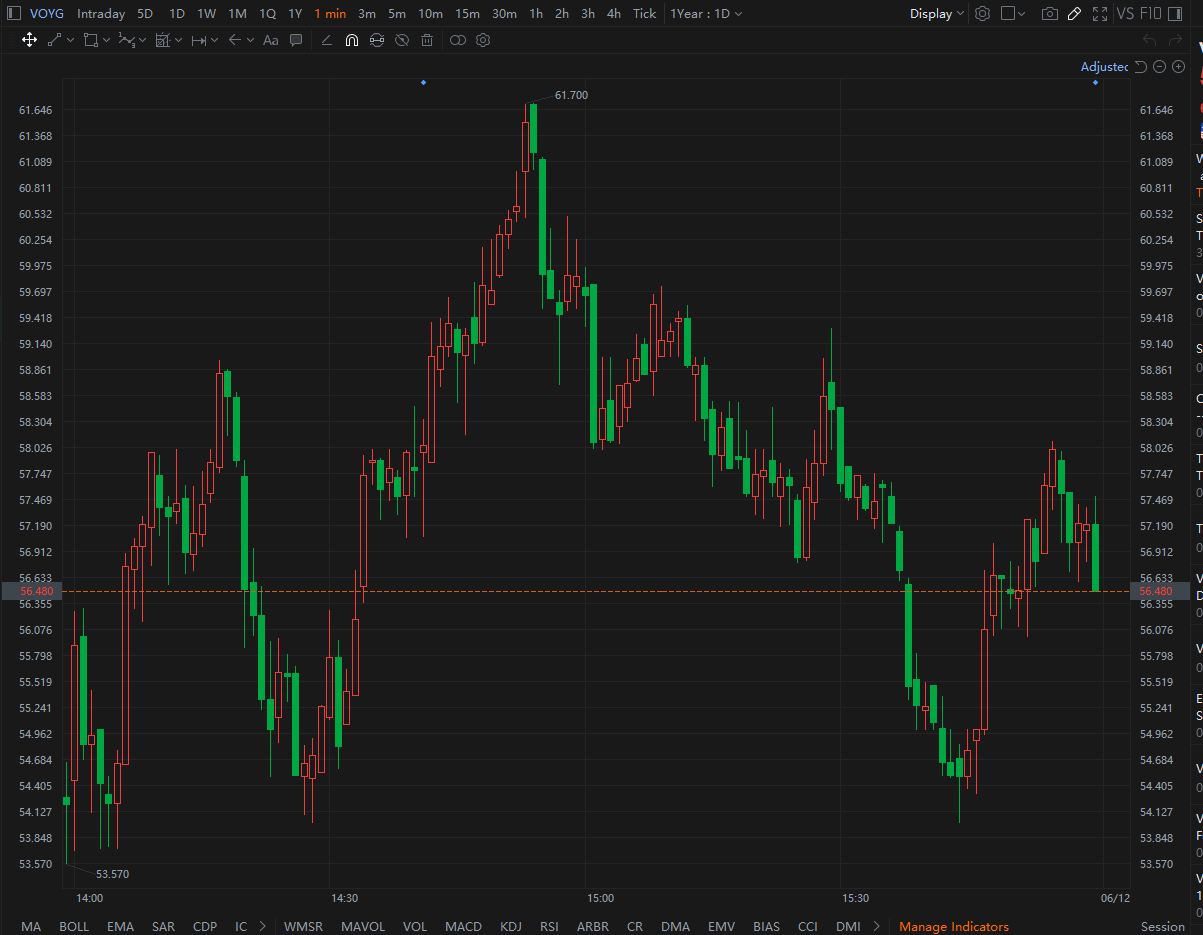
Task: Click the VOYG ticker symbol
Action: click(47, 14)
